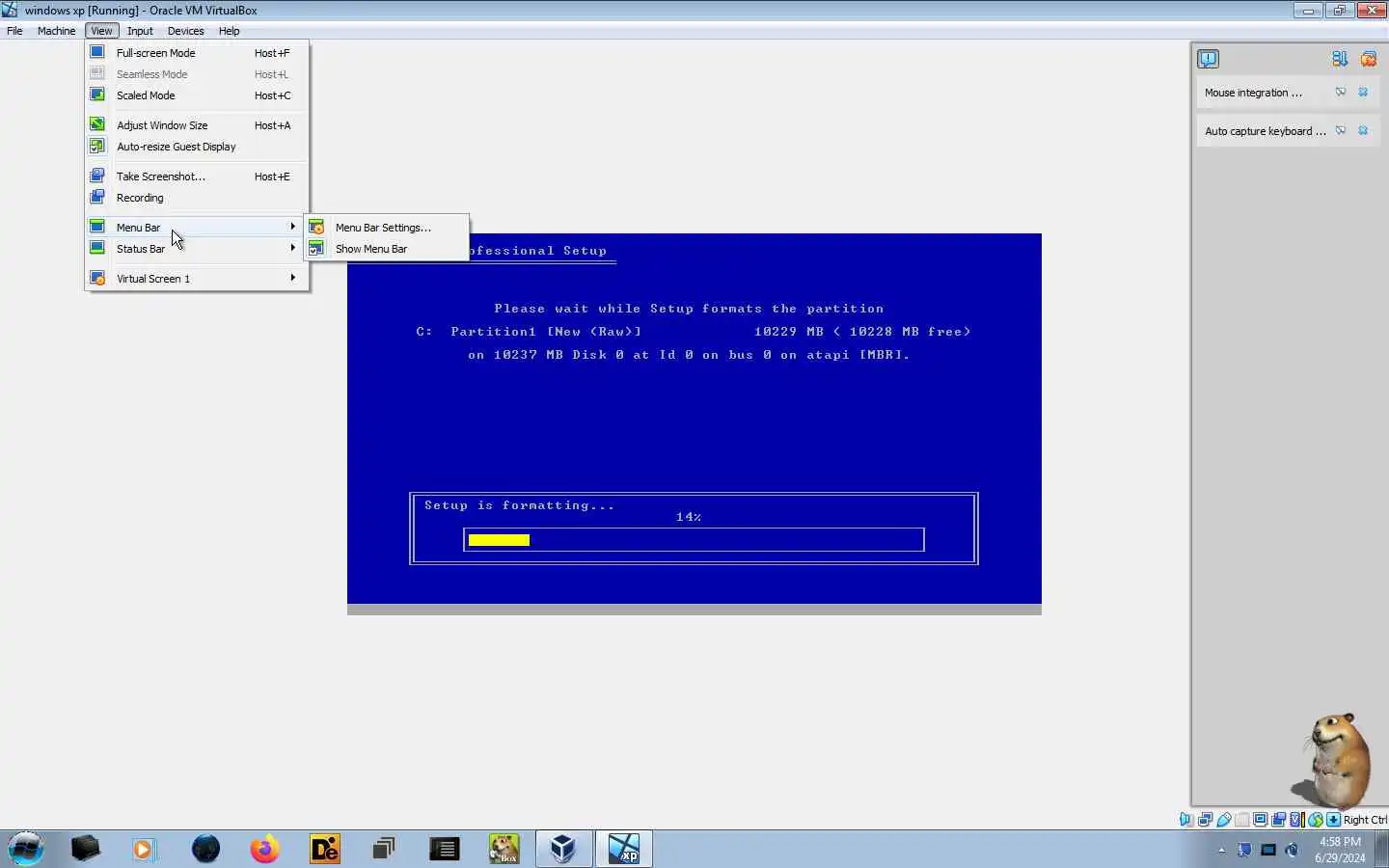Viewport: 1389px width, 868px height.
Task: Expand the Menu Bar submenu arrow
Action: [292, 227]
